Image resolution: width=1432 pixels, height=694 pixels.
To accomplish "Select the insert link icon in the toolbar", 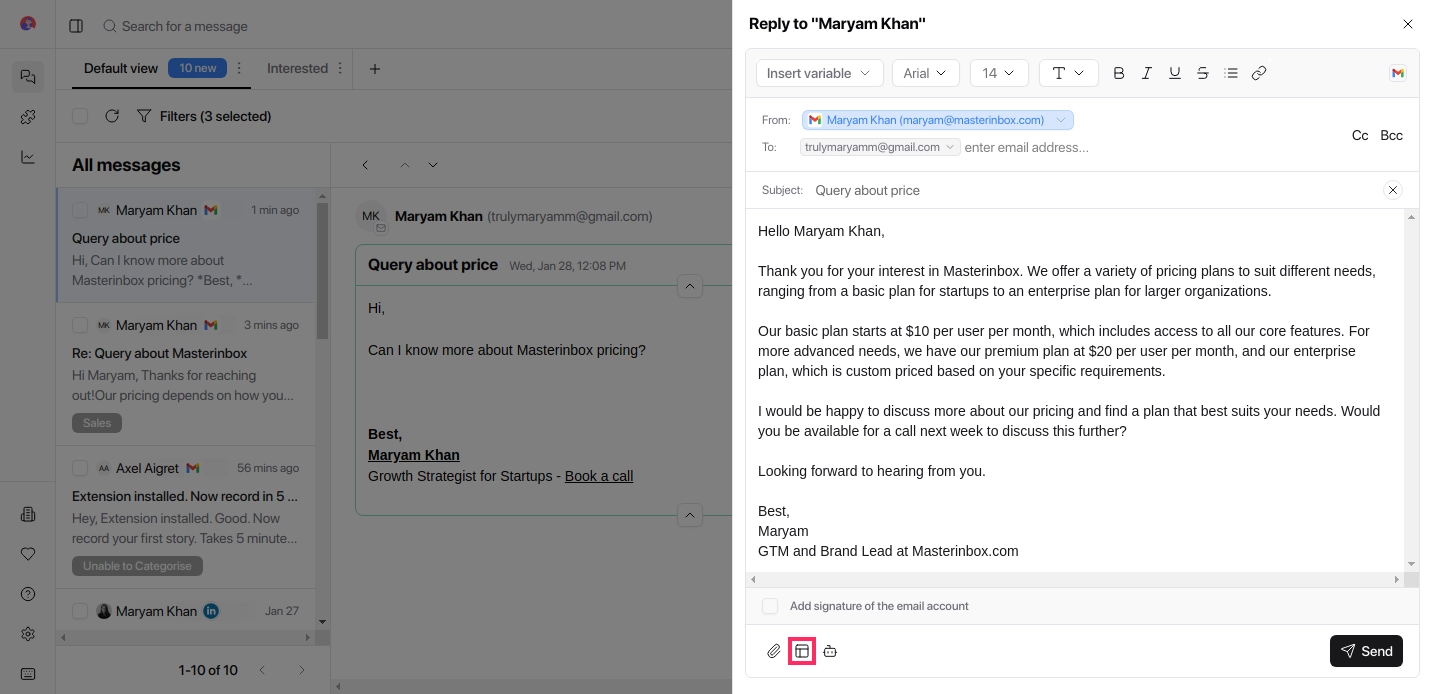I will coord(1259,72).
